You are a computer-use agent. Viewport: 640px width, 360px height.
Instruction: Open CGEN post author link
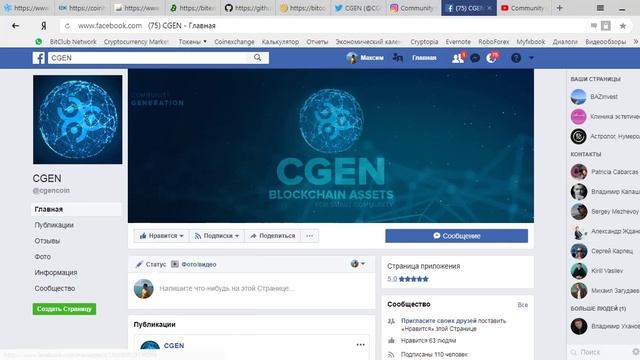click(x=174, y=346)
